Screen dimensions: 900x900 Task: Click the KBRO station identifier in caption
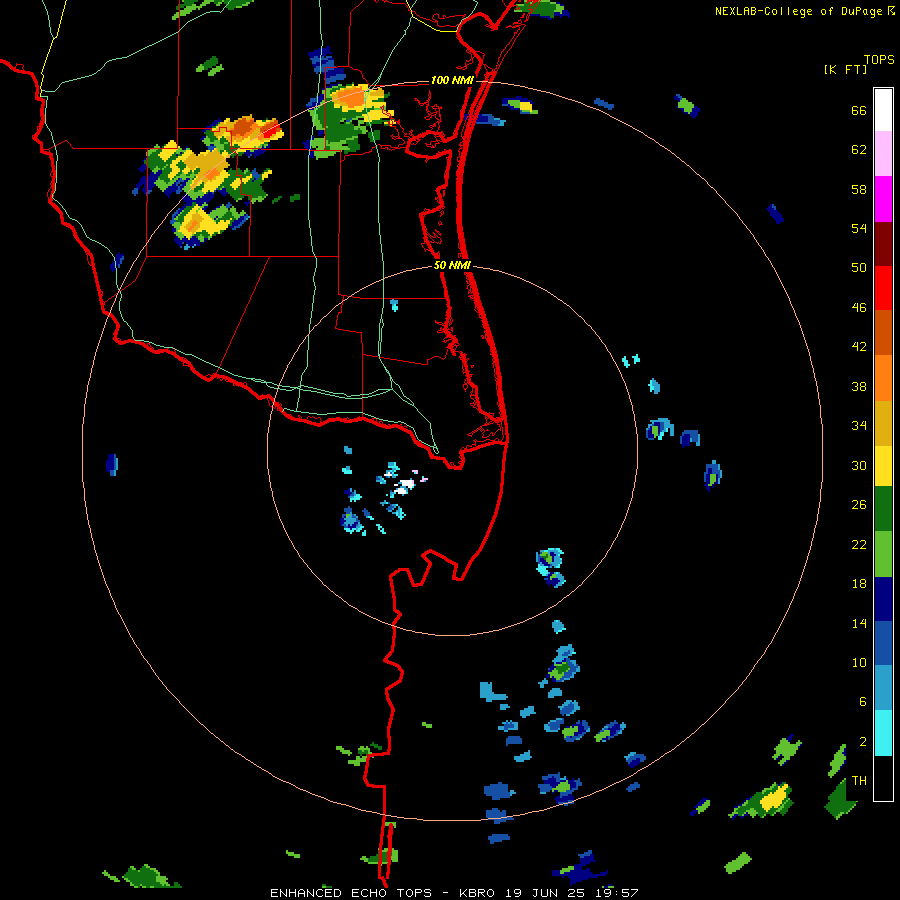[479, 893]
